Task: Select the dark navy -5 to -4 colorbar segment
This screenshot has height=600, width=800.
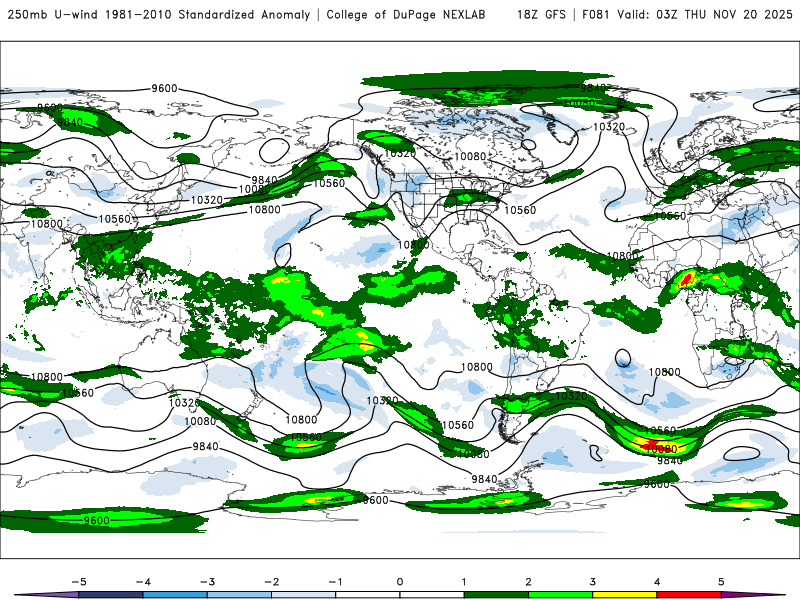Action: pos(111,595)
